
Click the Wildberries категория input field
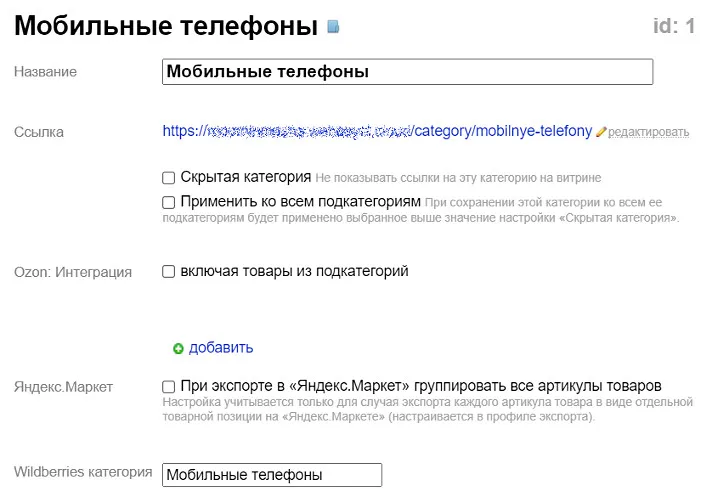point(272,476)
